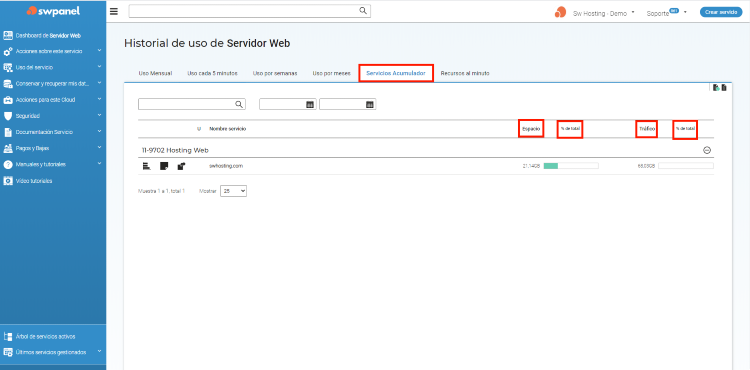Click the magnifier in the top search bar
The image size is (750, 370).
pyautogui.click(x=363, y=11)
